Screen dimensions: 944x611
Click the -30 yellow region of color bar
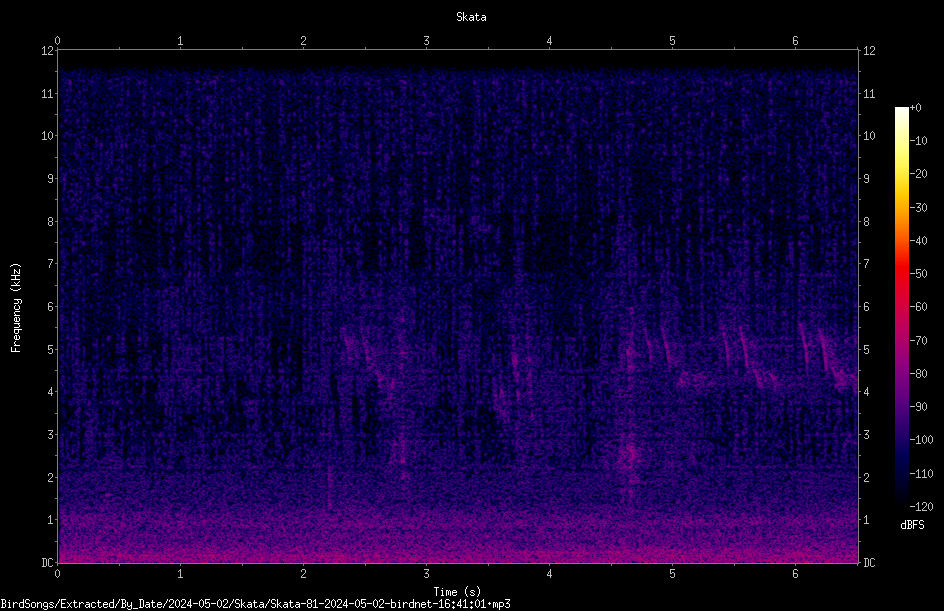[x=901, y=207]
